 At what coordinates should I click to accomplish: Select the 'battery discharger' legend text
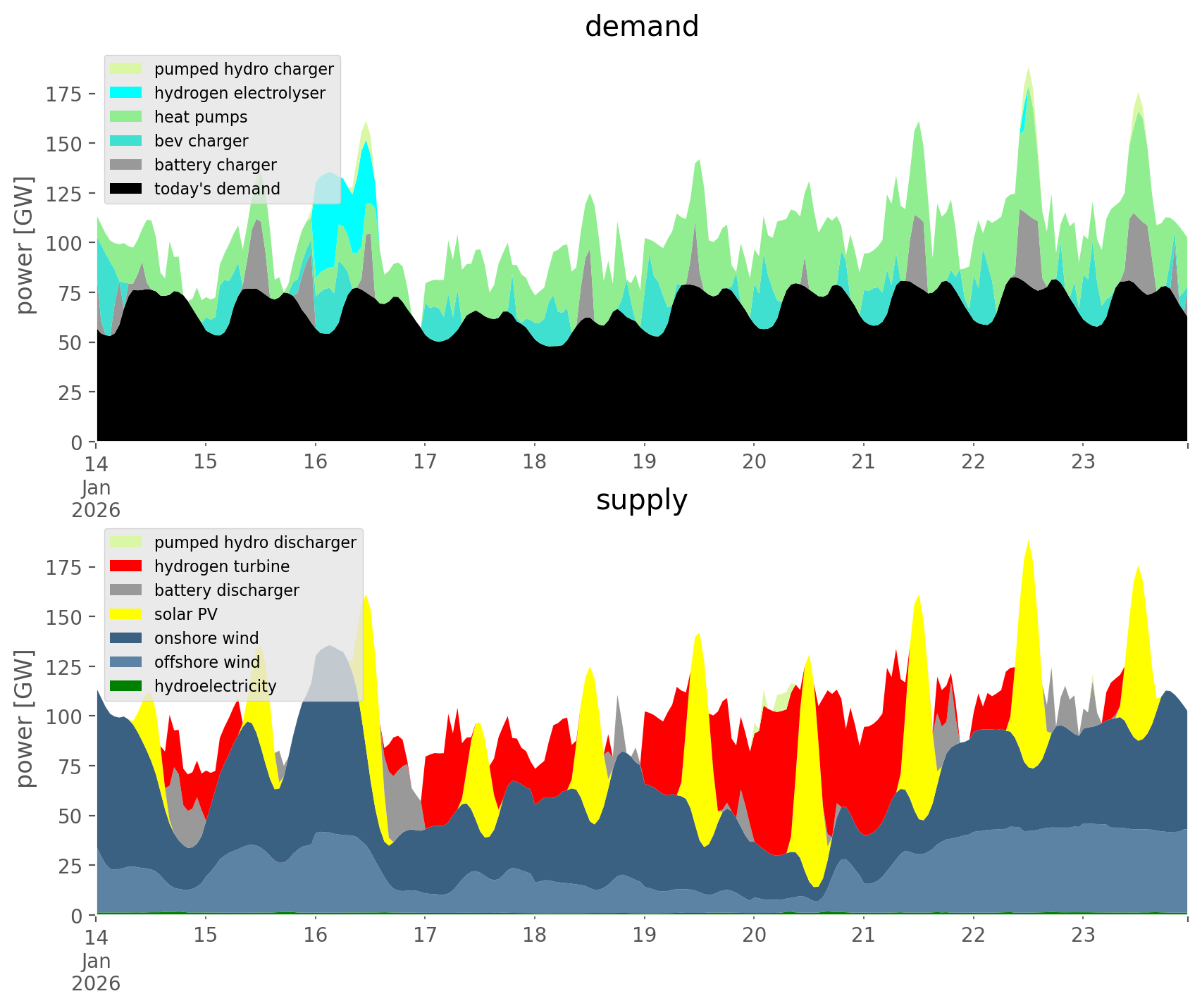click(x=226, y=590)
